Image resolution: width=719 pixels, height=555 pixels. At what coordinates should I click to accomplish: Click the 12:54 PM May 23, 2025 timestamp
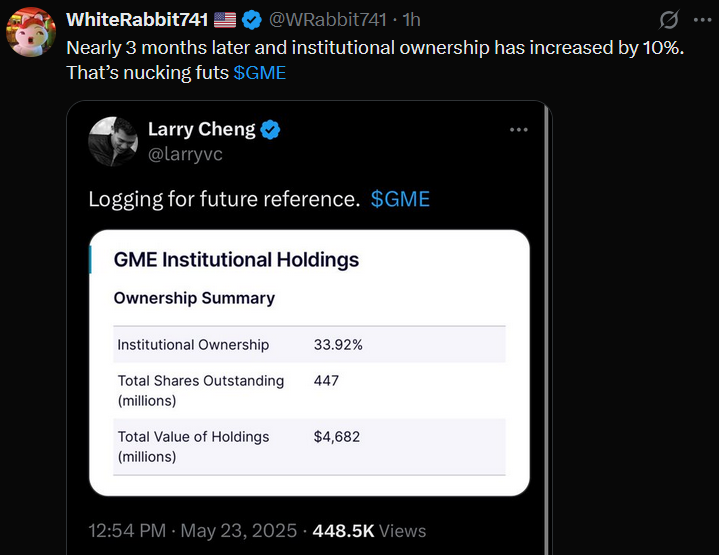pyautogui.click(x=192, y=531)
